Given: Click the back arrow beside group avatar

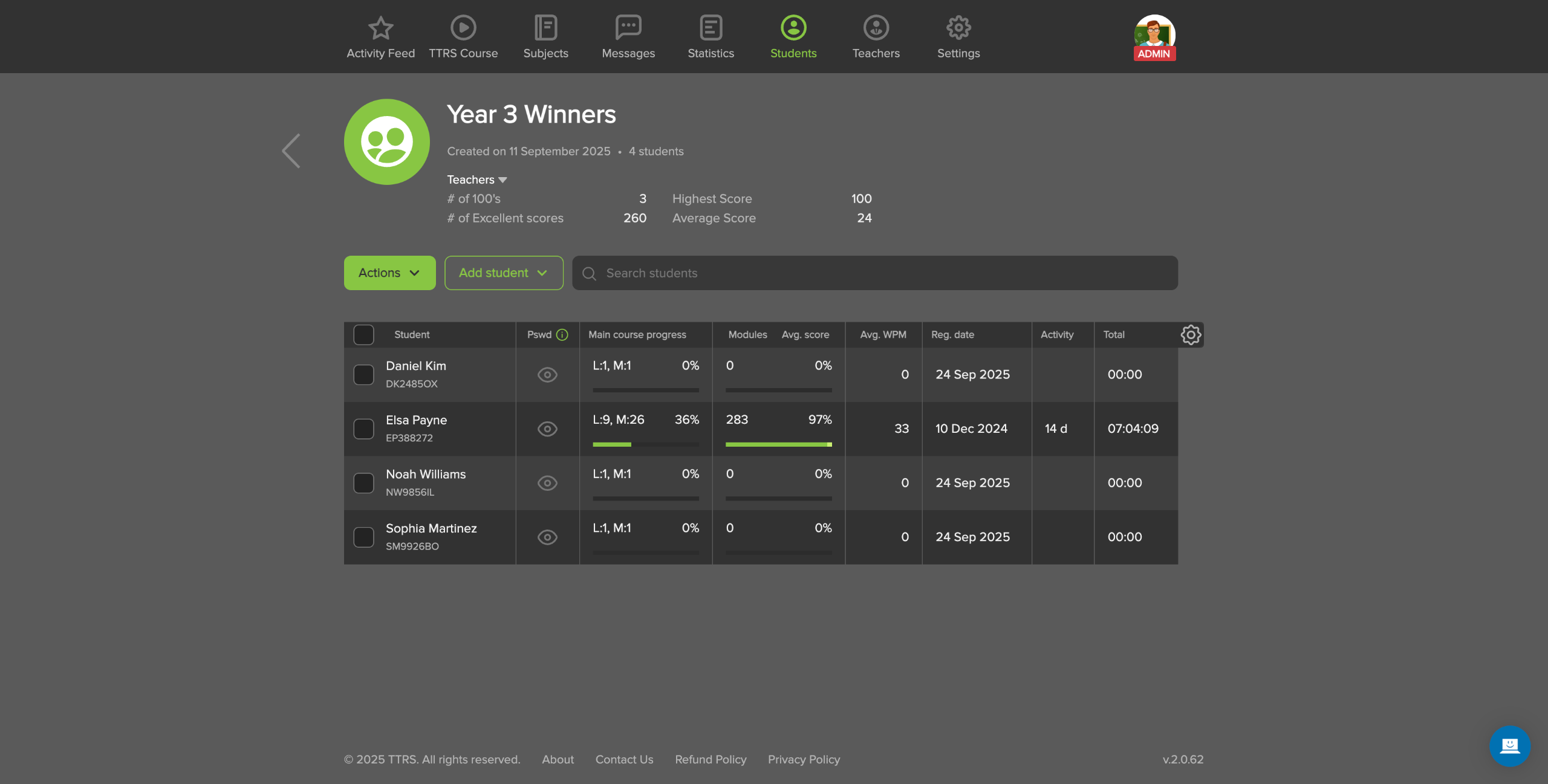Looking at the screenshot, I should click(291, 151).
